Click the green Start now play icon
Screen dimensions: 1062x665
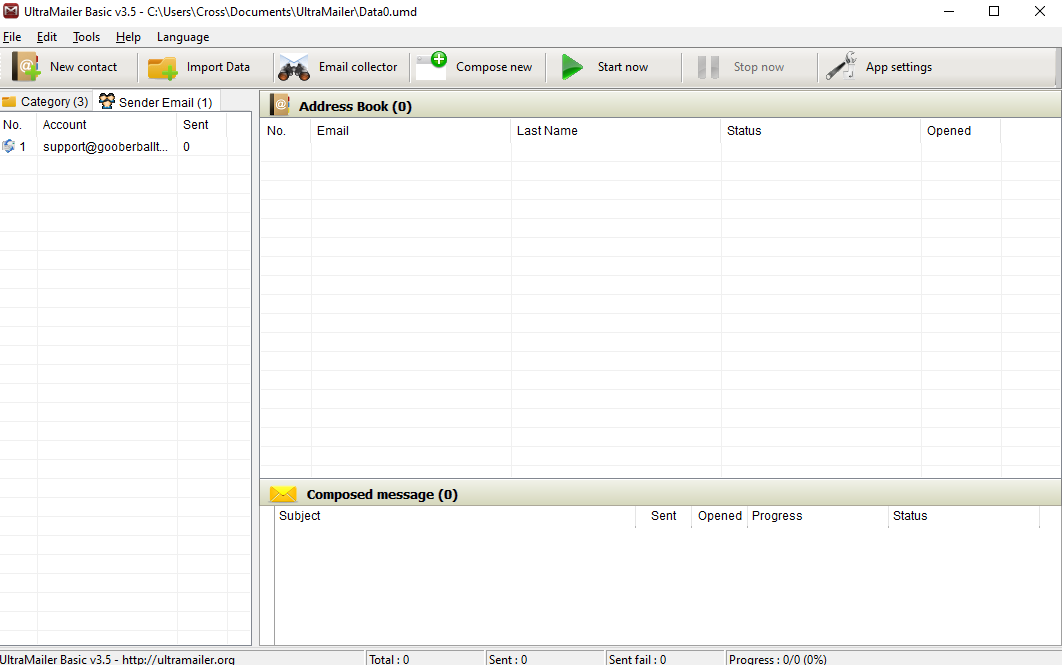pyautogui.click(x=572, y=67)
